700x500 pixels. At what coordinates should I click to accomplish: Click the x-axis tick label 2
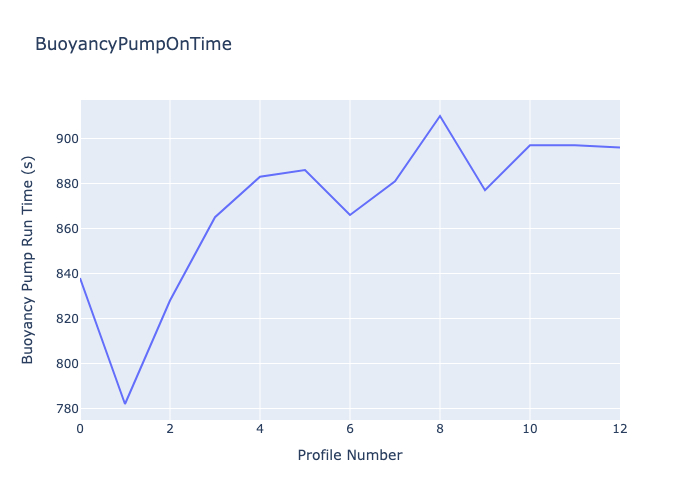170,428
